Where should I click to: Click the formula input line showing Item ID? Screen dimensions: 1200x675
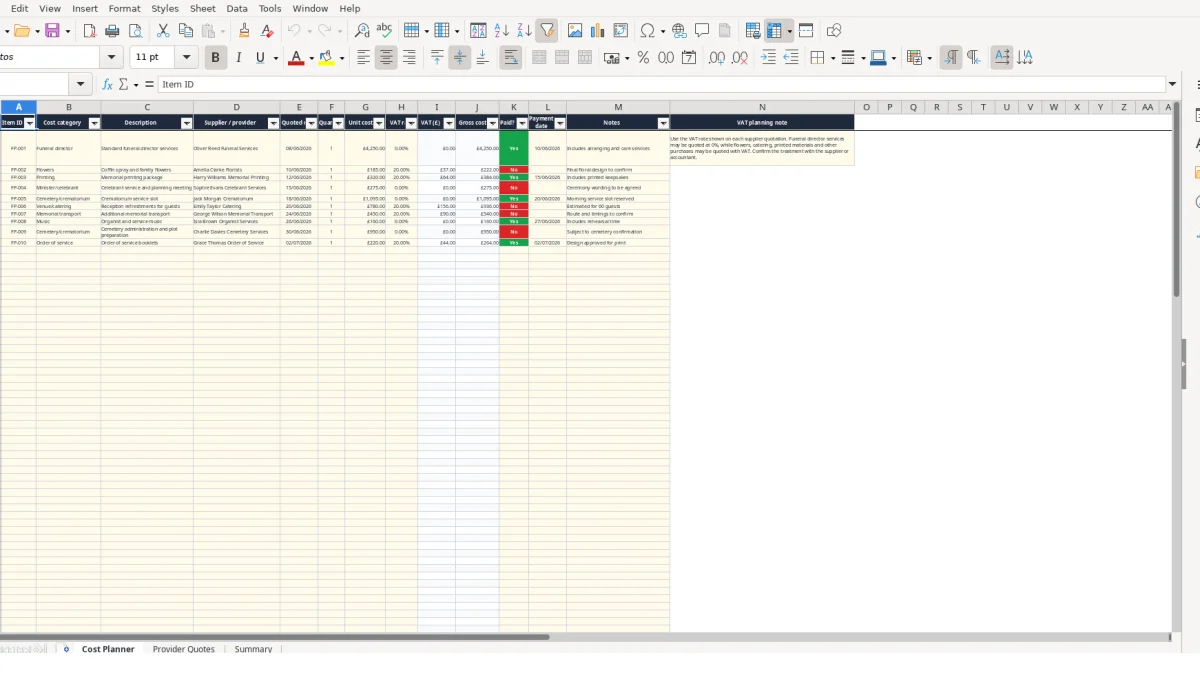[661, 84]
